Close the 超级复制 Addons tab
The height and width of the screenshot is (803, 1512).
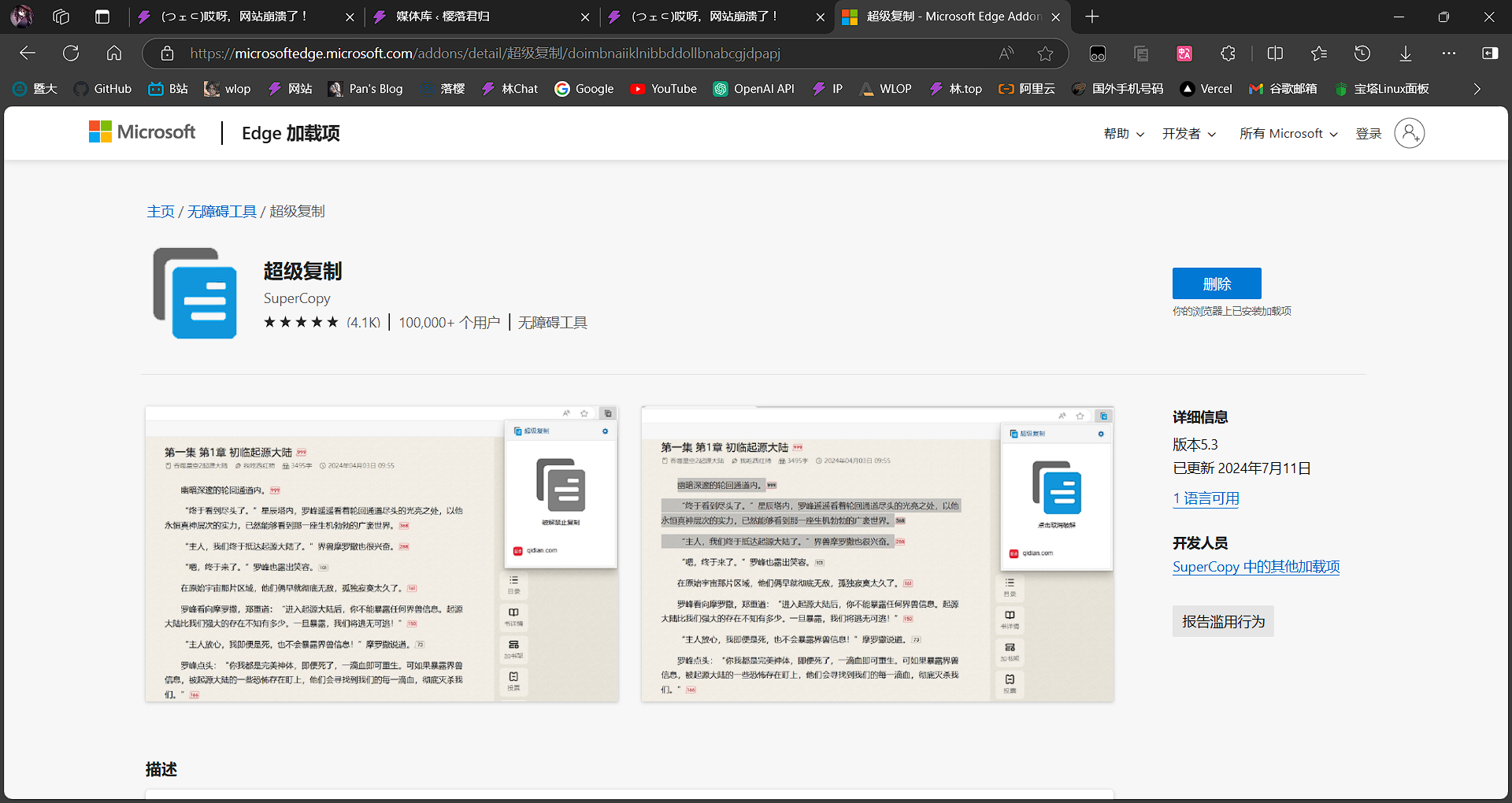coord(1056,17)
